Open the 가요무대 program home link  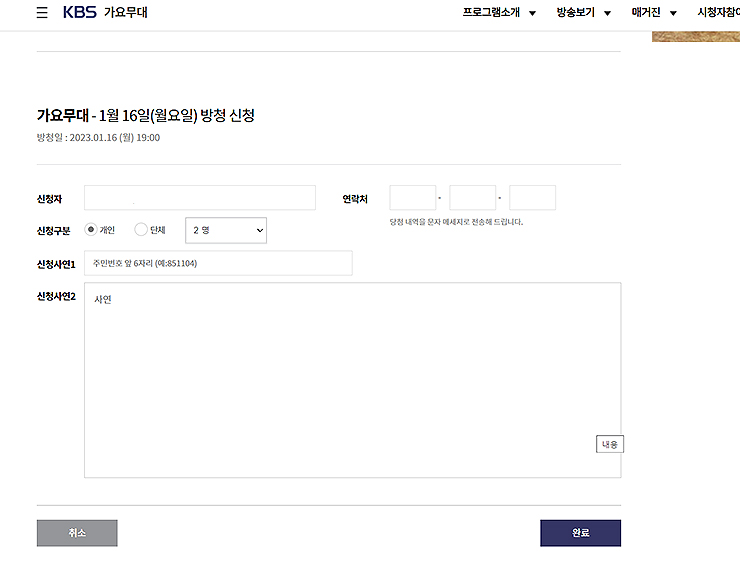tap(126, 12)
